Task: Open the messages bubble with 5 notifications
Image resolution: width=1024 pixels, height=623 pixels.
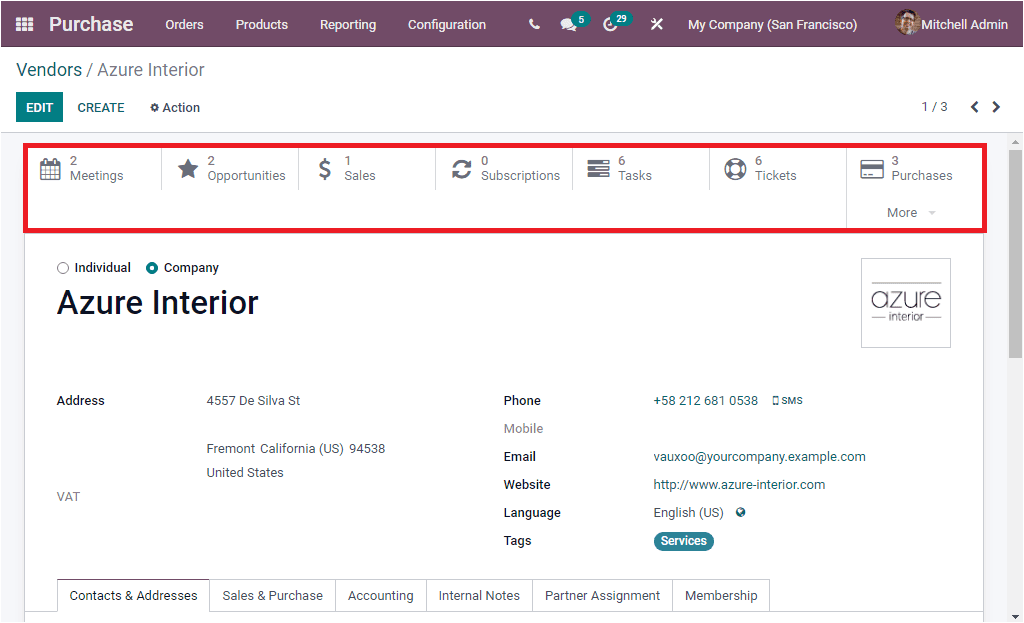Action: [x=568, y=23]
